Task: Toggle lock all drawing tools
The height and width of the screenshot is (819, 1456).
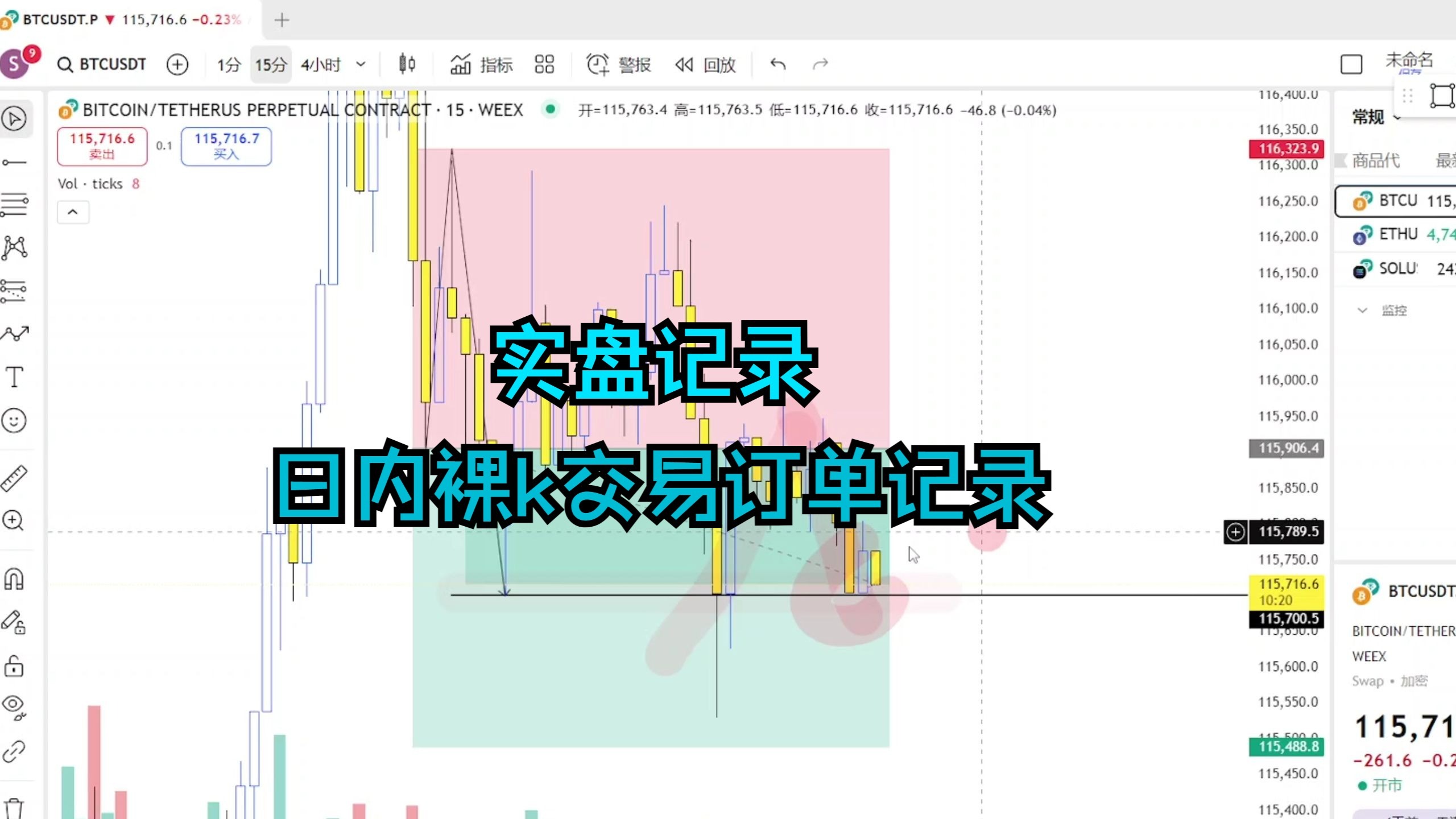Action: pos(14,665)
